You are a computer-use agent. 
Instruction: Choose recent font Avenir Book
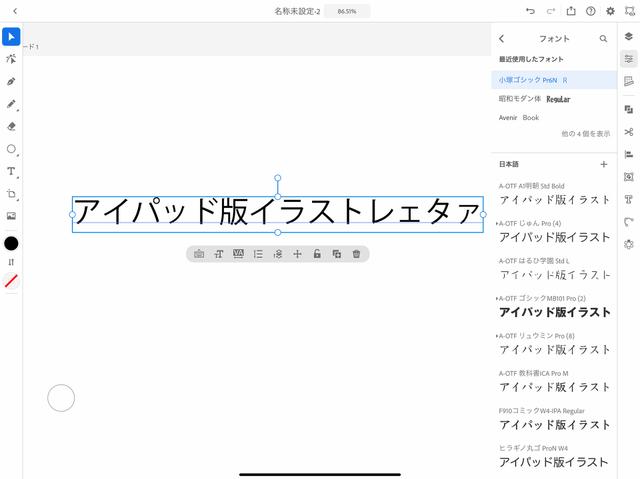click(x=554, y=118)
